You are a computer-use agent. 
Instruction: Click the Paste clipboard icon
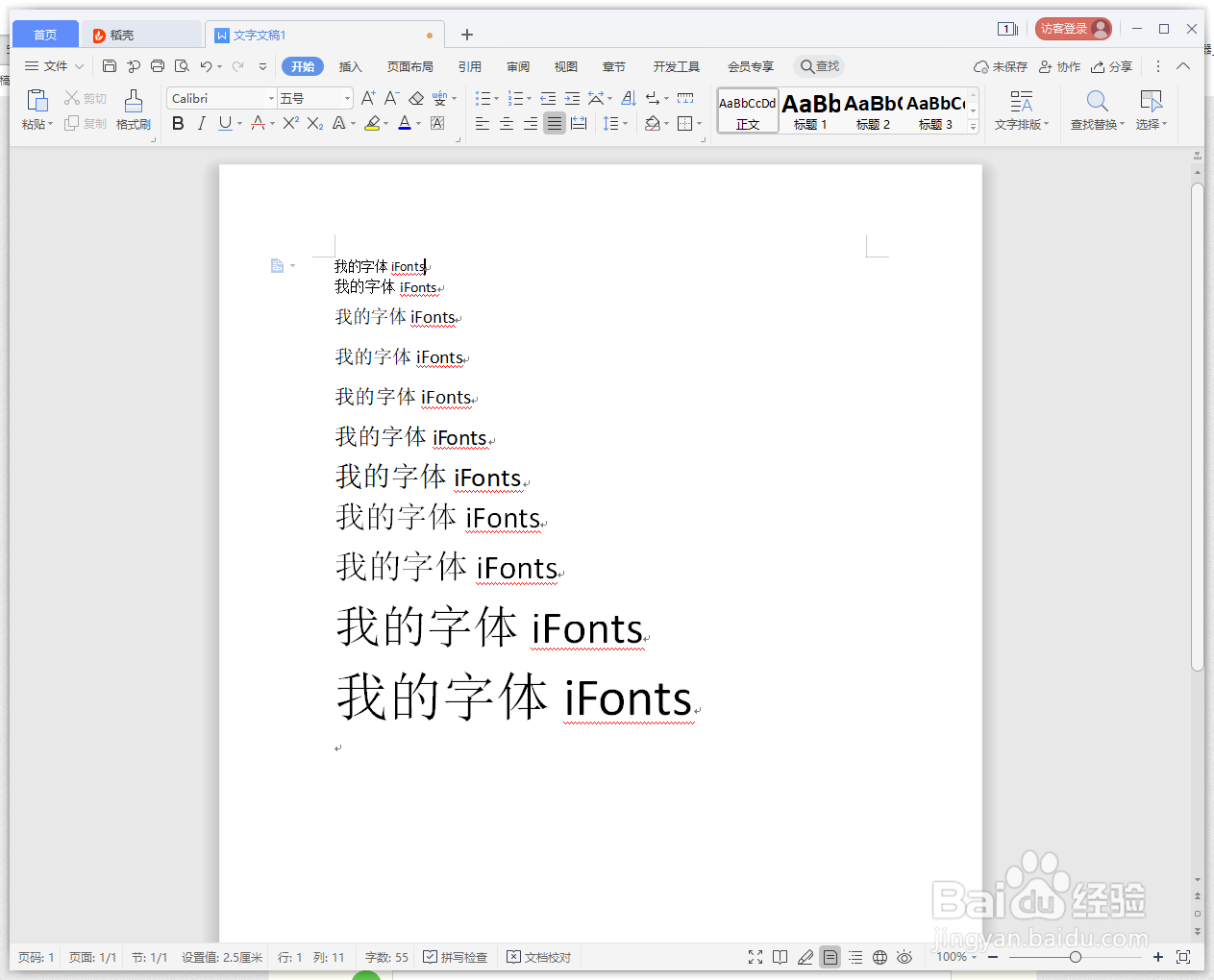(x=37, y=100)
